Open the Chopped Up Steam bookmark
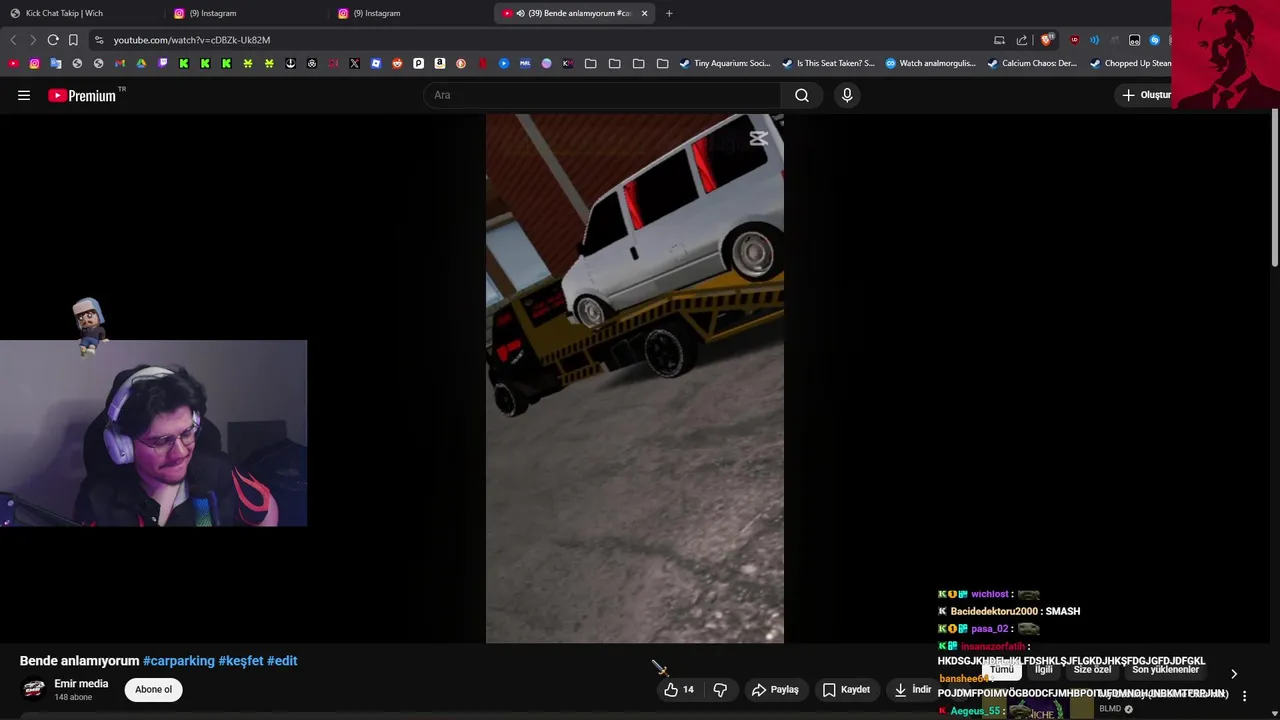Image resolution: width=1280 pixels, height=720 pixels. click(x=1131, y=63)
